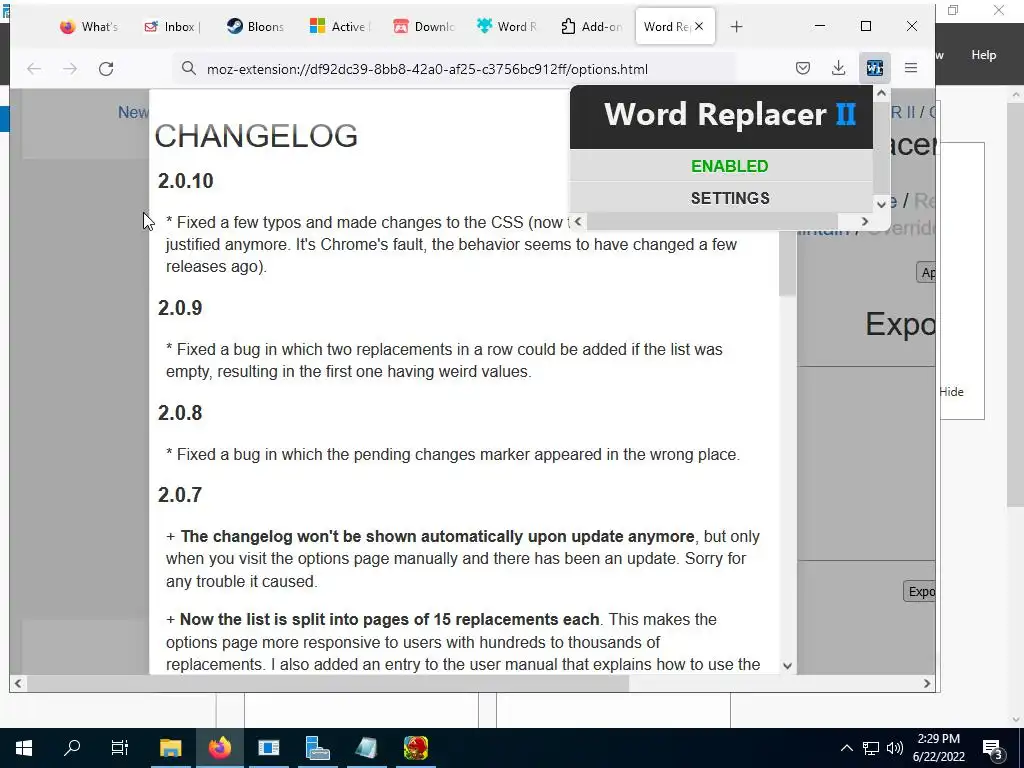Save page to Pocket
The height and width of the screenshot is (768, 1024).
(x=803, y=69)
